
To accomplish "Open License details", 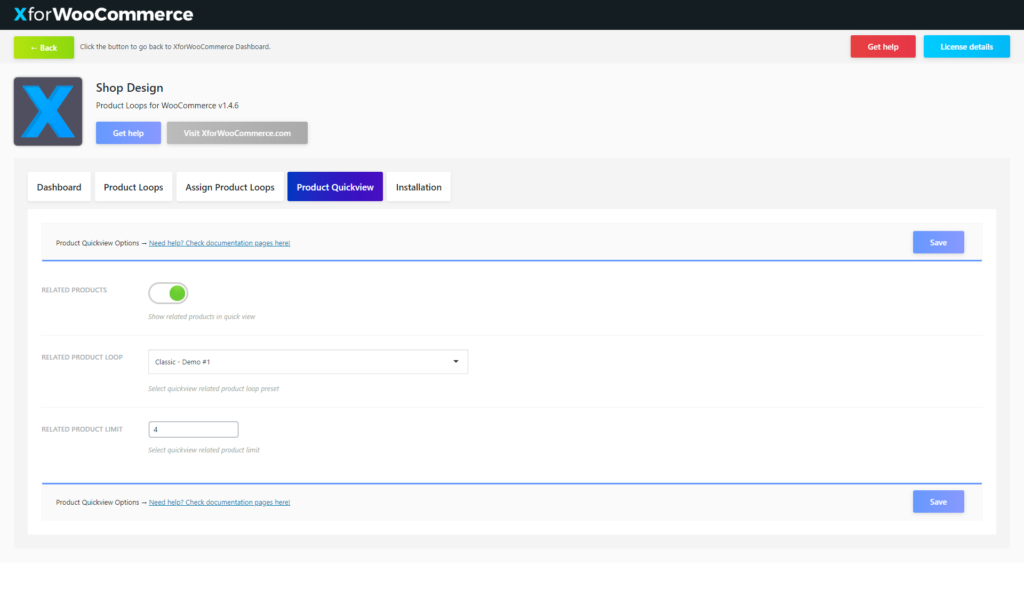I will (966, 46).
